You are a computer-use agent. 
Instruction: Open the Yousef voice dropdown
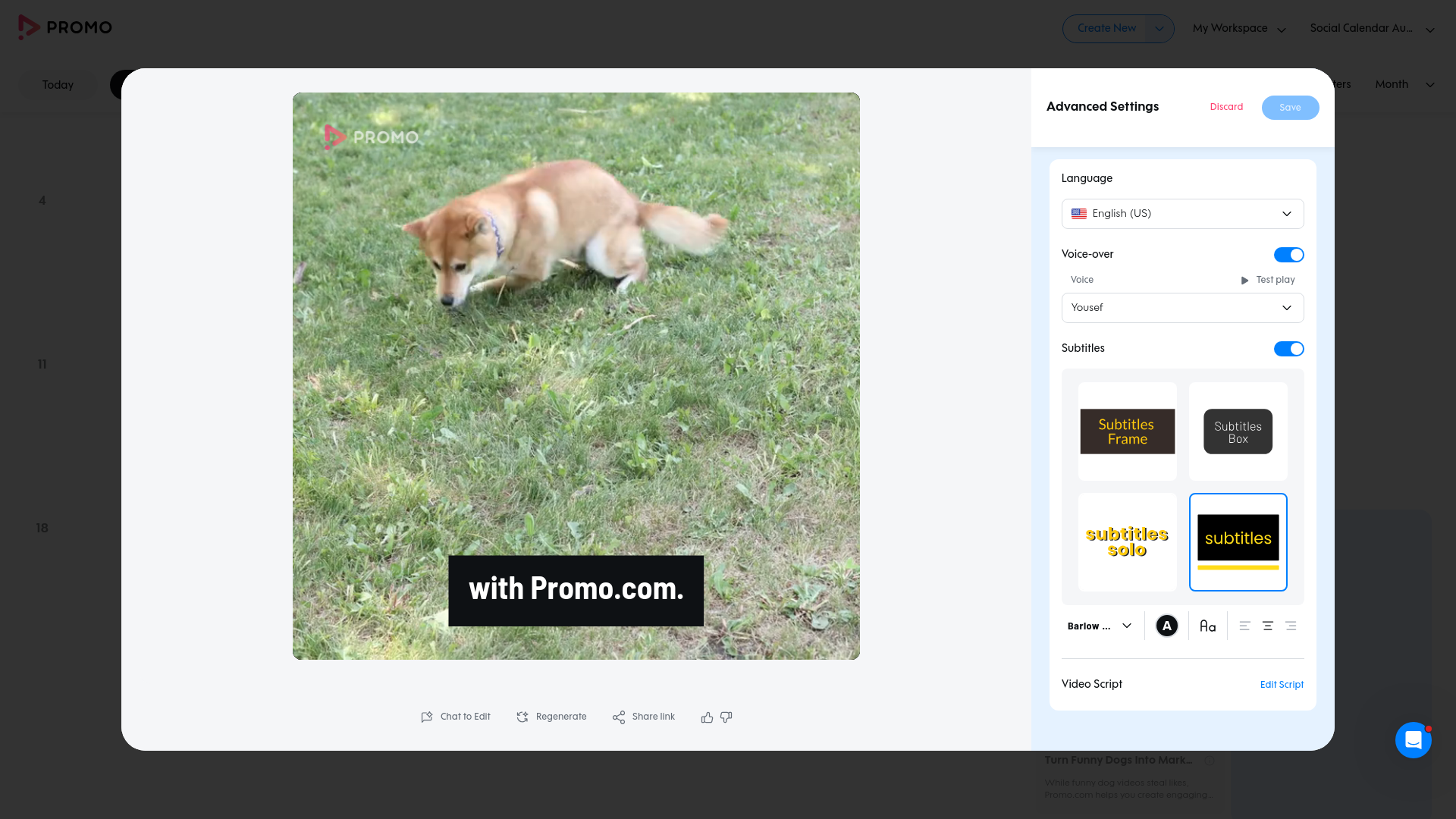[1182, 308]
